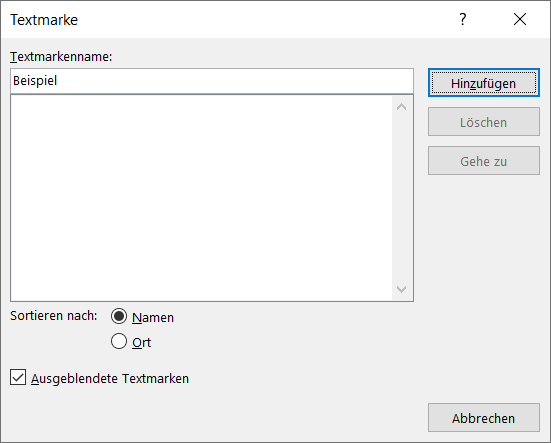Screen dimensions: 551x443
Task: Click the Ort label text
Action: point(141,343)
